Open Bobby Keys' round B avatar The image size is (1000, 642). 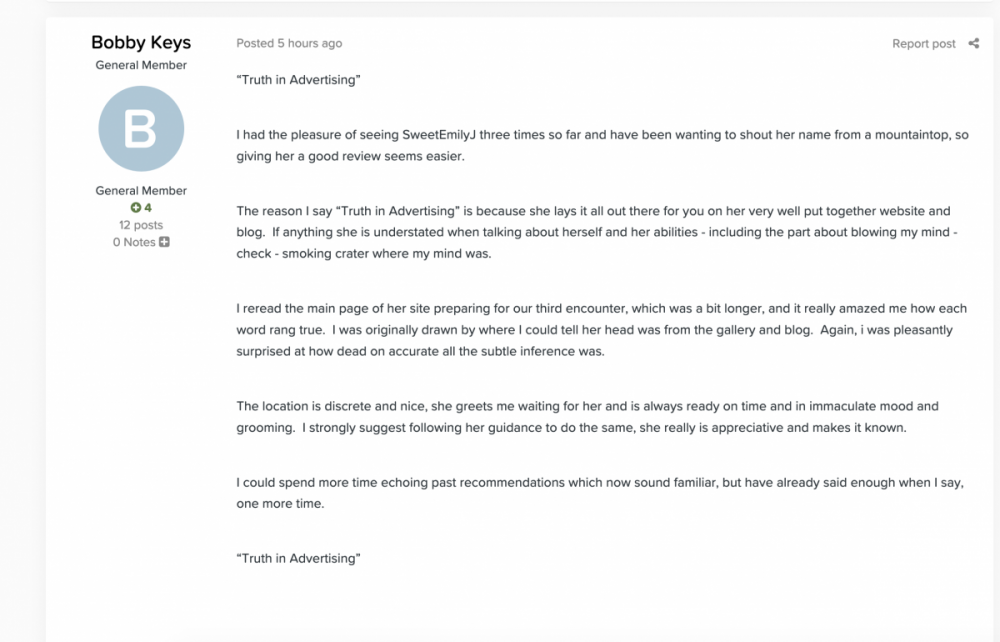point(141,129)
